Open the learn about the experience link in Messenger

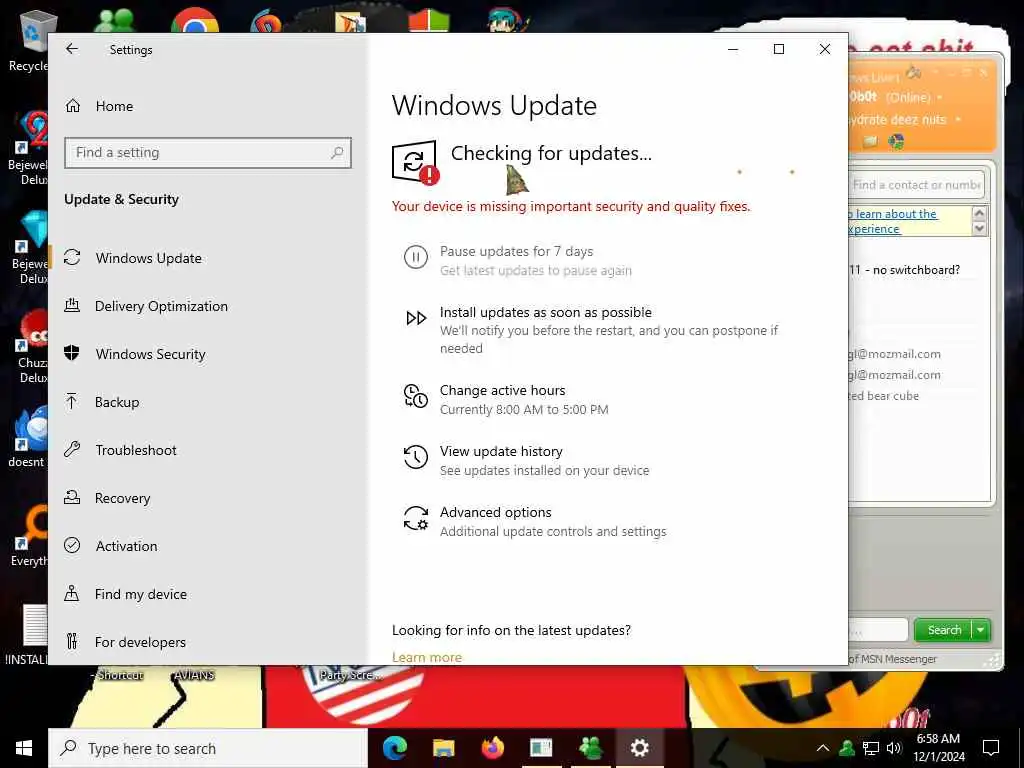pyautogui.click(x=892, y=221)
